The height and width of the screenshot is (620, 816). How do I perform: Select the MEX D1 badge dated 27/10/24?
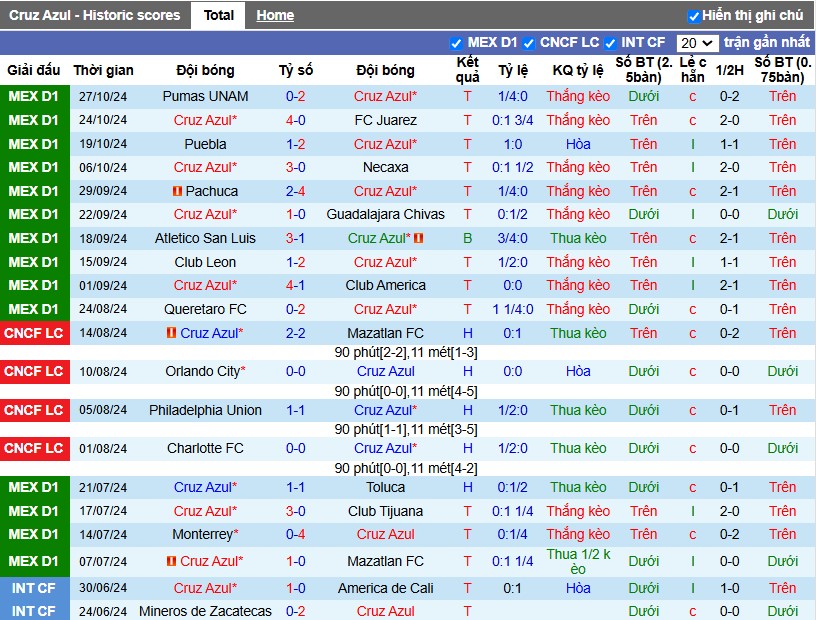tap(34, 96)
